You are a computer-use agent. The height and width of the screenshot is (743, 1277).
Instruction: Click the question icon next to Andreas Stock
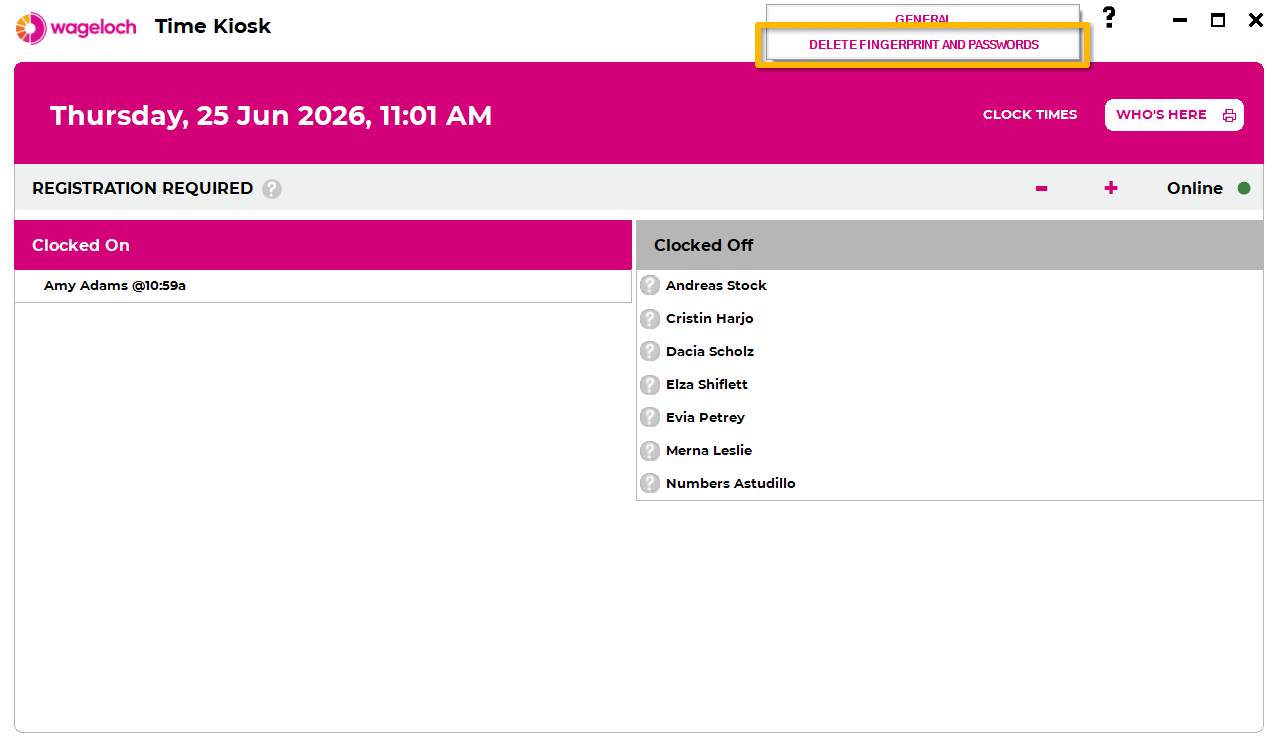click(x=650, y=285)
